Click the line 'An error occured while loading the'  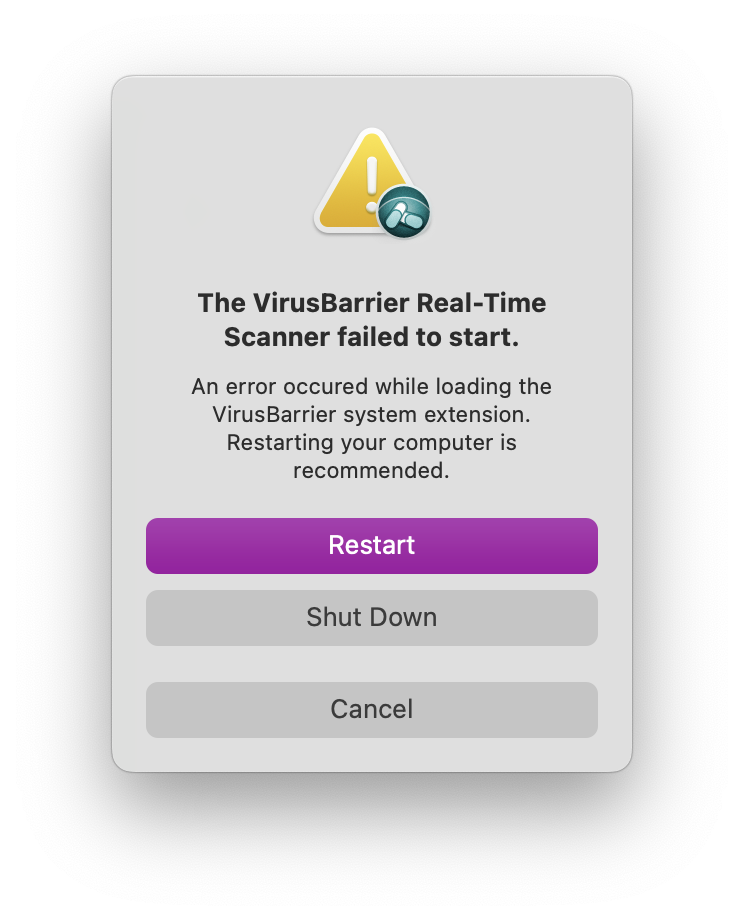(x=371, y=387)
